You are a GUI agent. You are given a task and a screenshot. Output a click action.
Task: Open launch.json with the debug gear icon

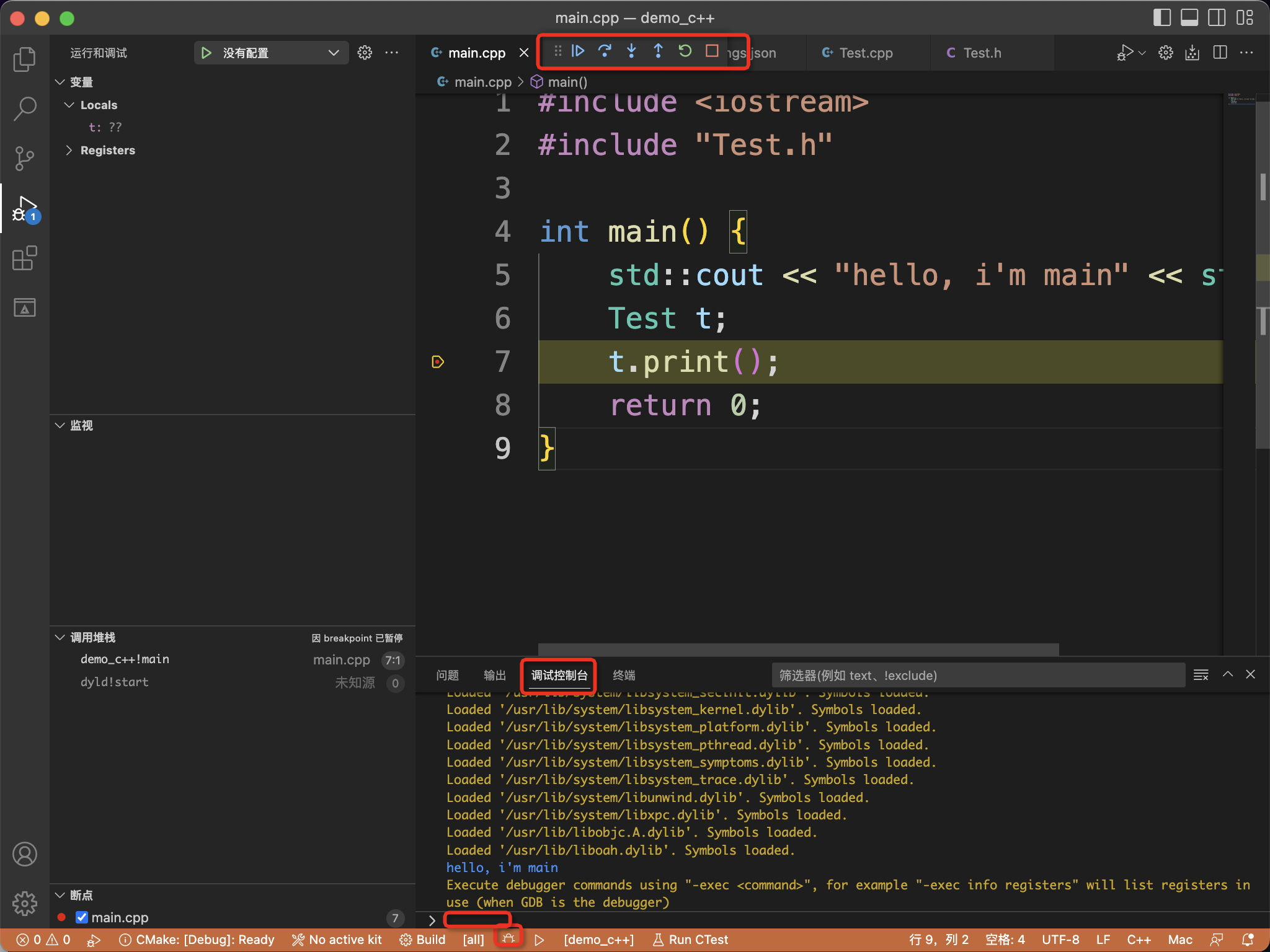pyautogui.click(x=365, y=53)
